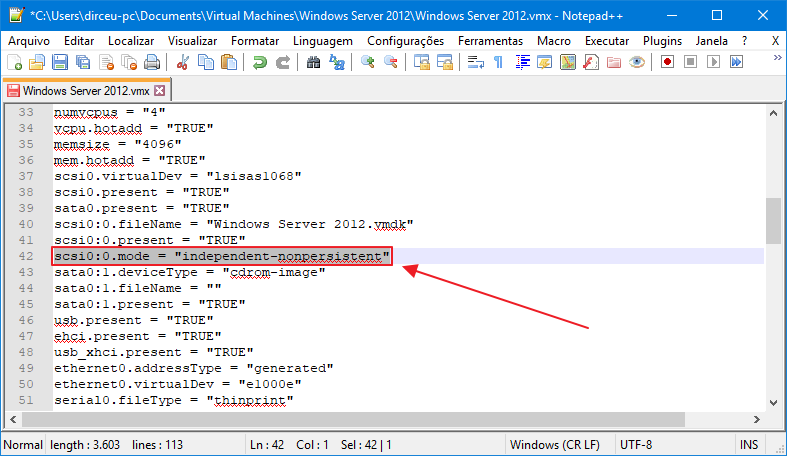The image size is (787, 456).
Task: Click the grey Redo arrow icon
Action: click(x=283, y=63)
